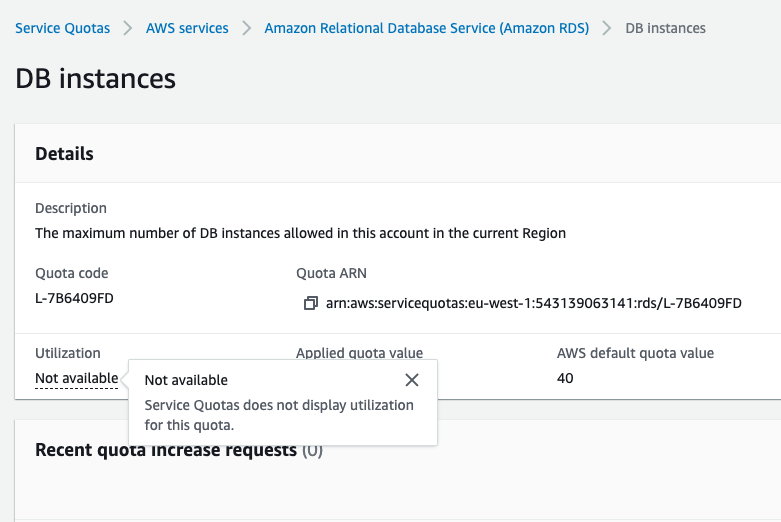Image resolution: width=781 pixels, height=522 pixels.
Task: Click the Quota ARN label
Action: (331, 273)
